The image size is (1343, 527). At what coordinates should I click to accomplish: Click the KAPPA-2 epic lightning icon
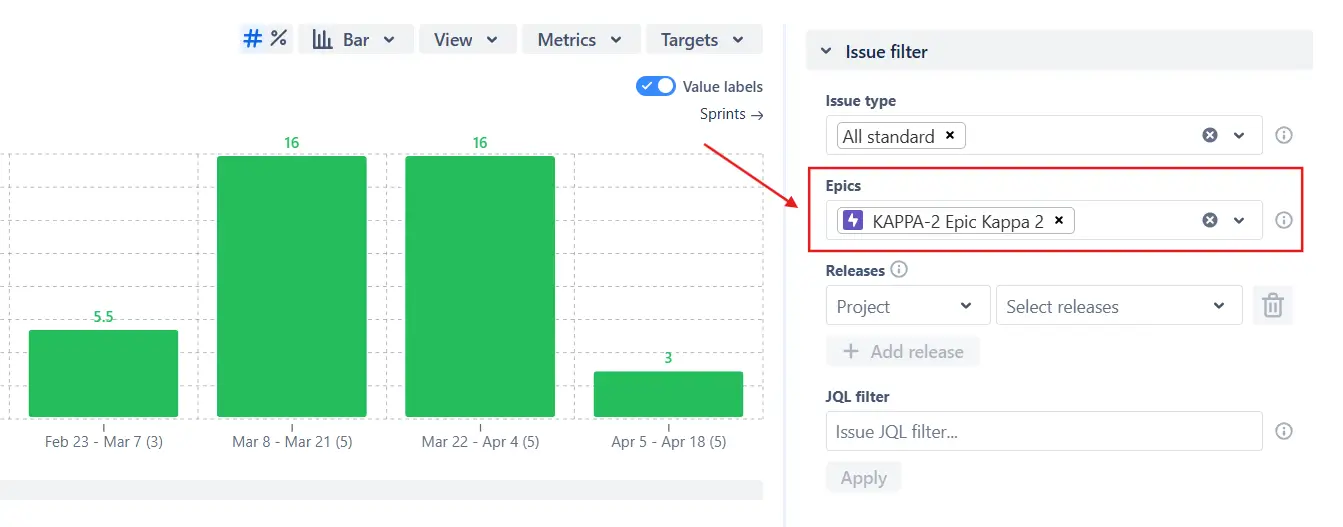point(853,221)
